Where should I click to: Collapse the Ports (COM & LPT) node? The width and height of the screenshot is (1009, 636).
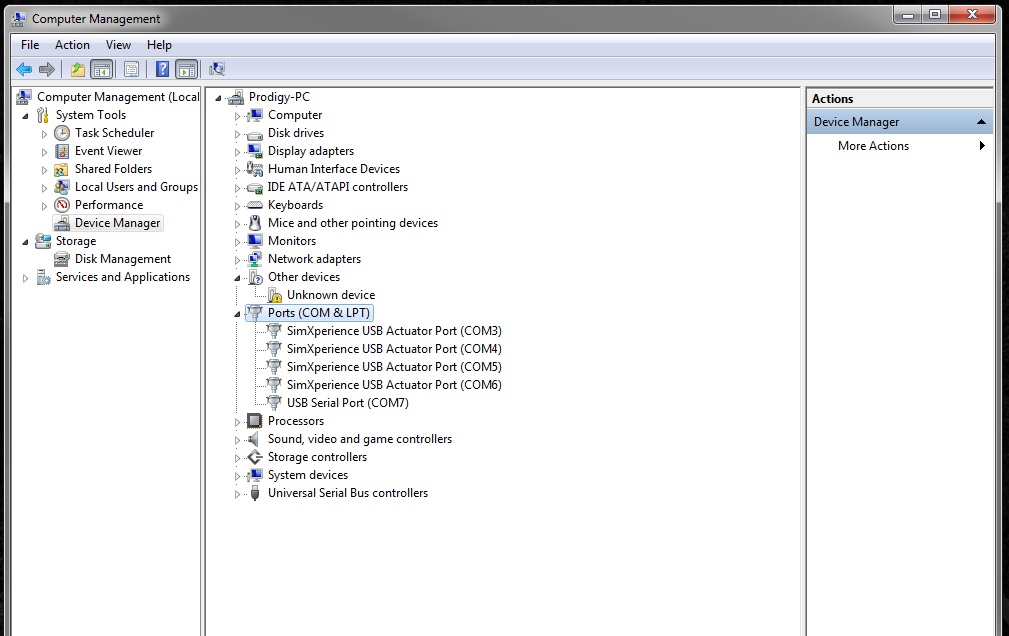pos(238,313)
